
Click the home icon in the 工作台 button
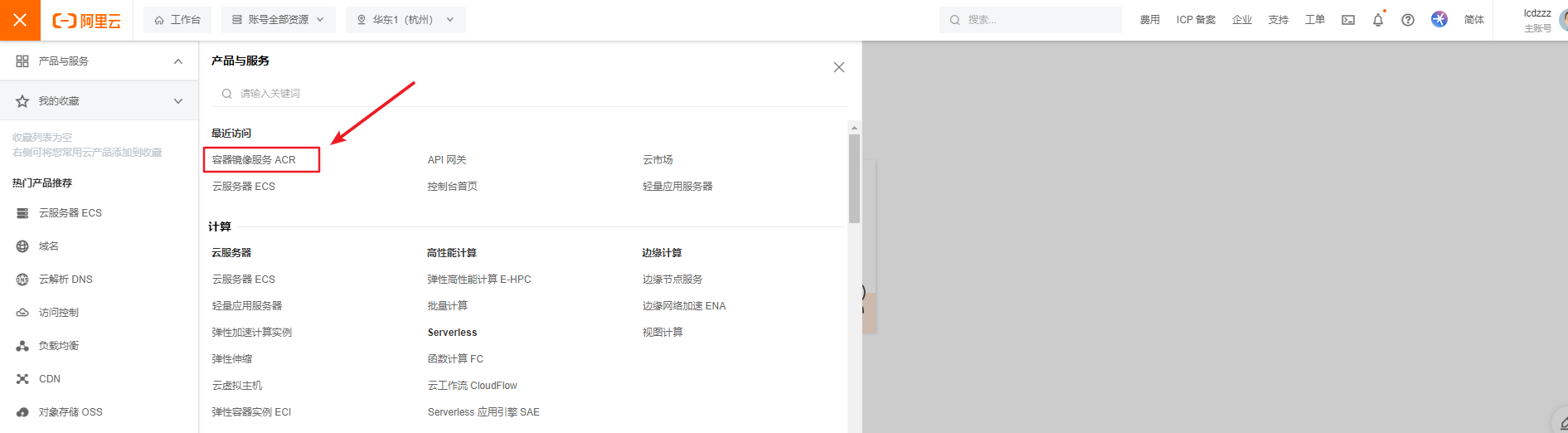click(x=159, y=20)
